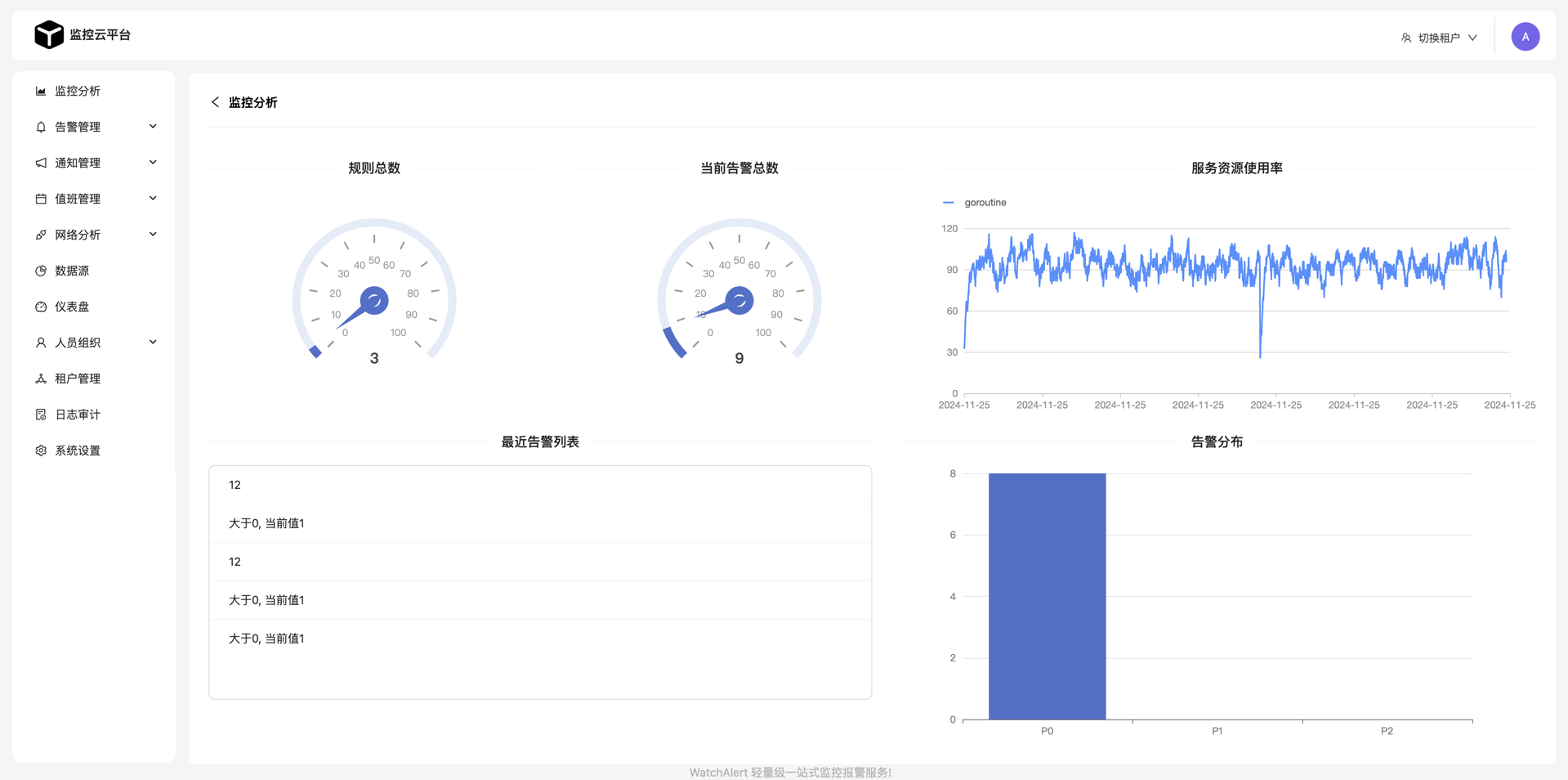Click the 当前告警总数 gauge dial
The image size is (1568, 780).
[739, 294]
